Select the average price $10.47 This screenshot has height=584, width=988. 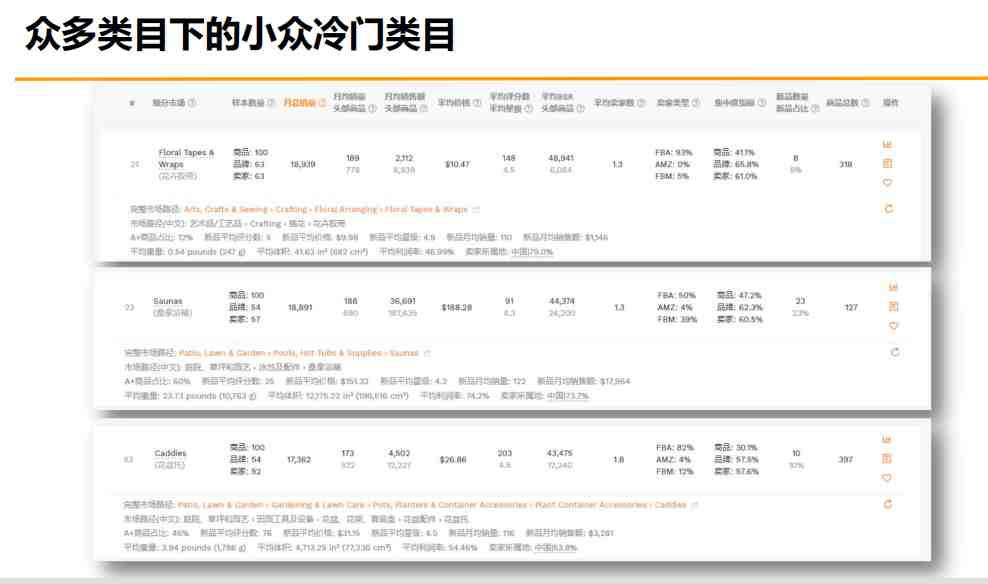click(457, 164)
